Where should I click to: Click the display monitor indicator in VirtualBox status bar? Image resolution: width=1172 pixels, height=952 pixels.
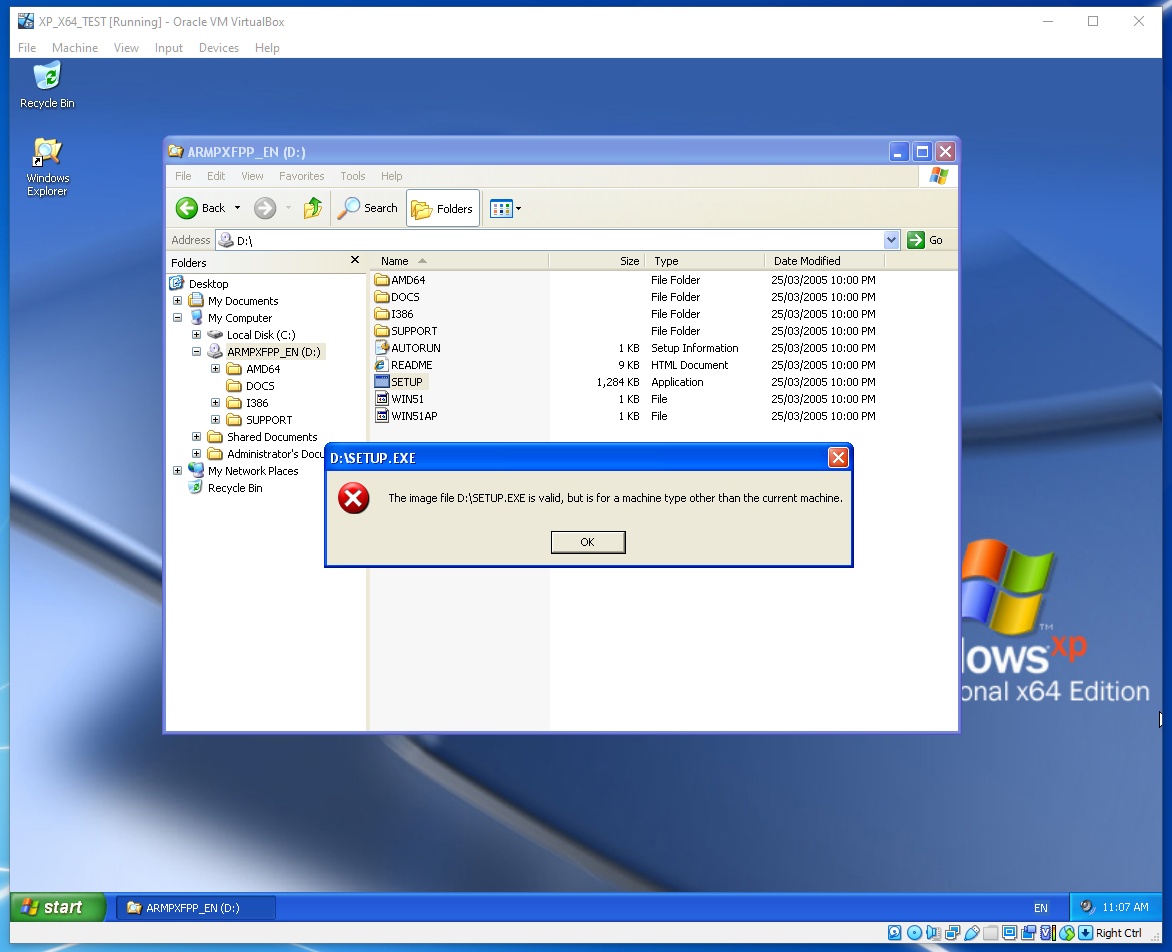[1010, 933]
